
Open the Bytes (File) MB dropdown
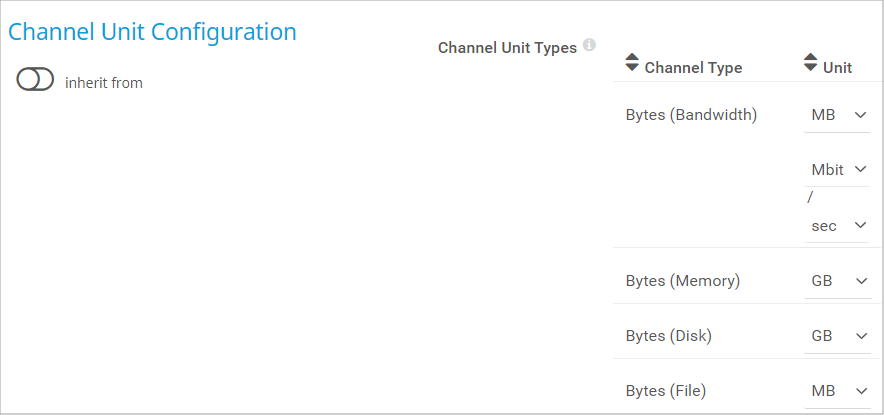click(x=838, y=390)
